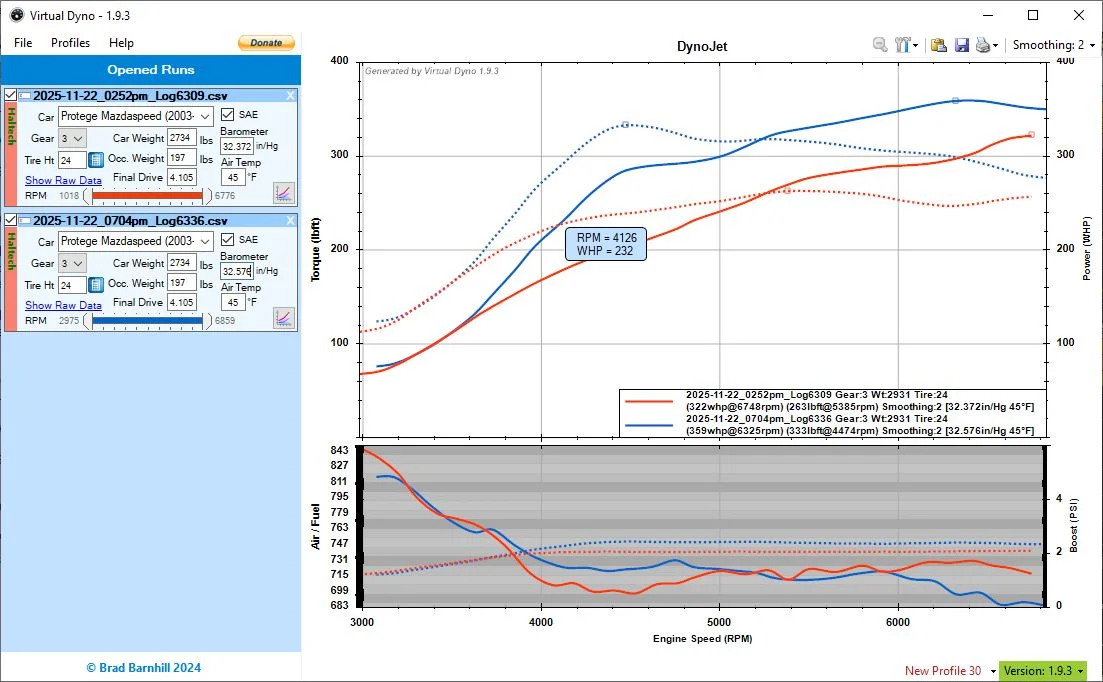Expand Car dropdown for Log6309 run
The image size is (1103, 682).
(x=206, y=117)
